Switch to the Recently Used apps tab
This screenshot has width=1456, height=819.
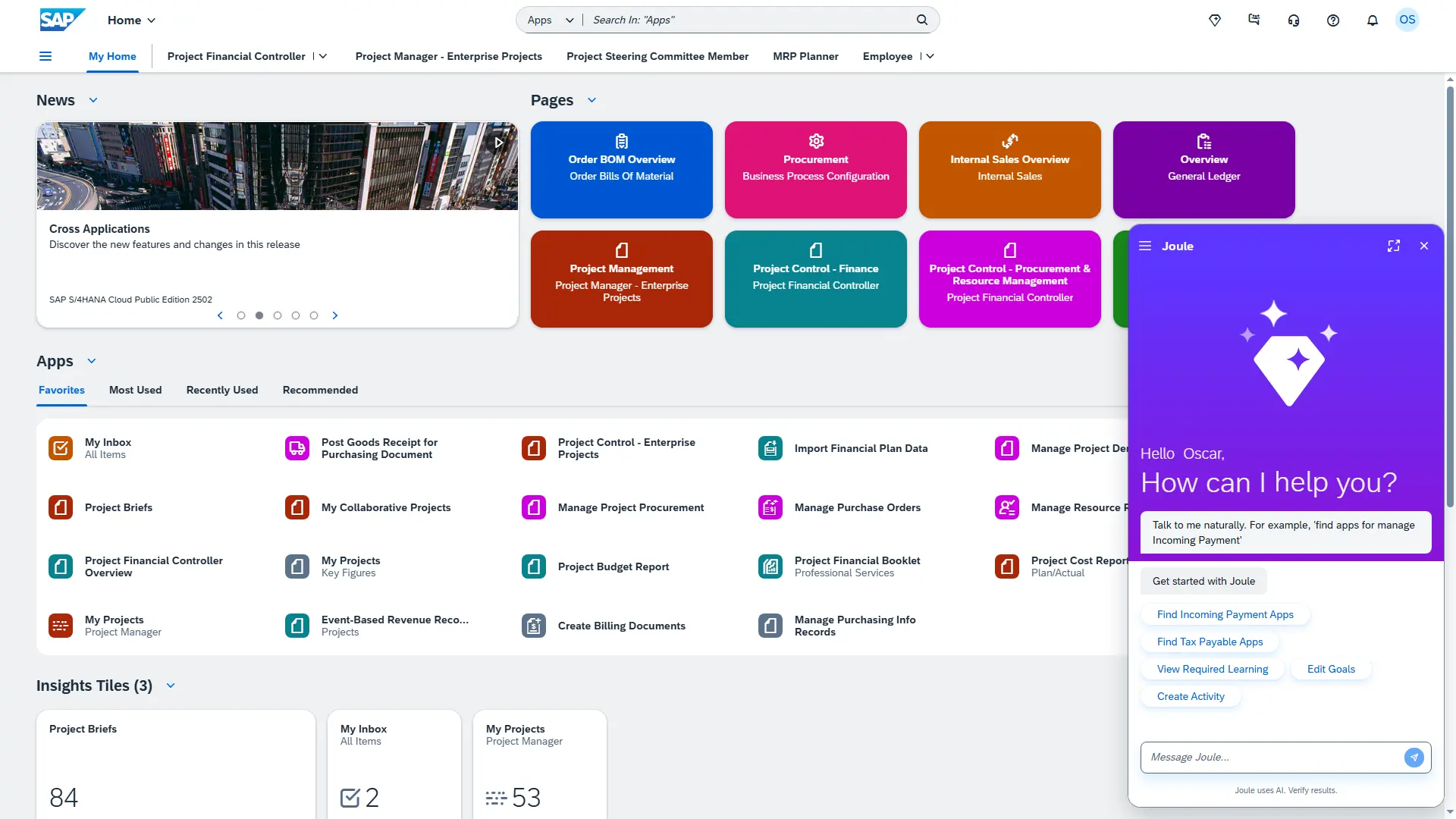coord(221,390)
